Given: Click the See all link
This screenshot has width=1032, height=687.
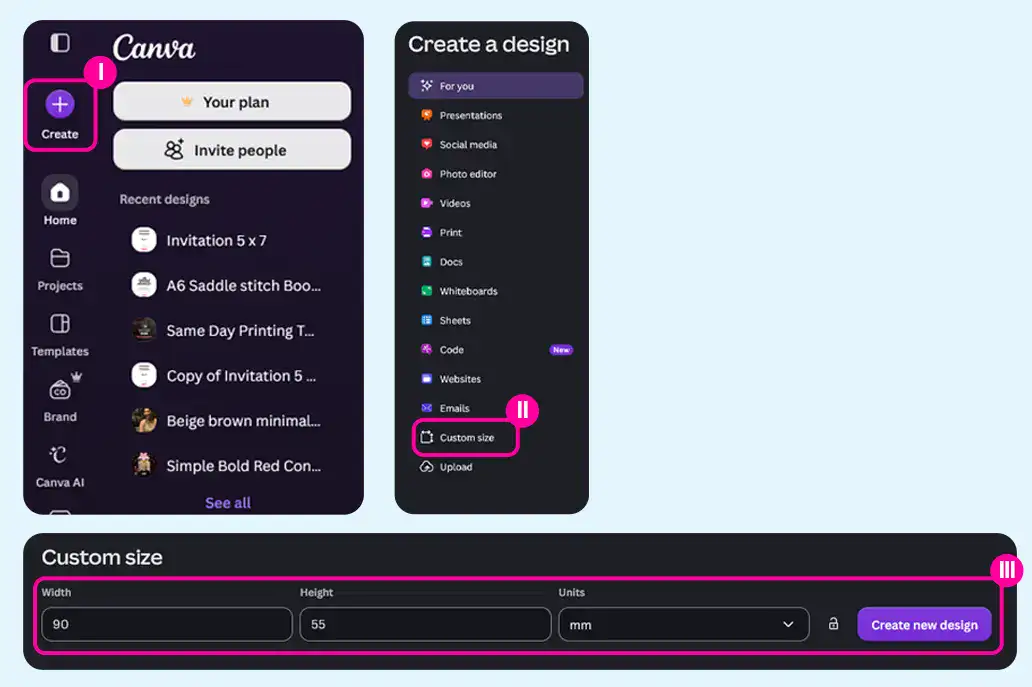Looking at the screenshot, I should pyautogui.click(x=228, y=503).
